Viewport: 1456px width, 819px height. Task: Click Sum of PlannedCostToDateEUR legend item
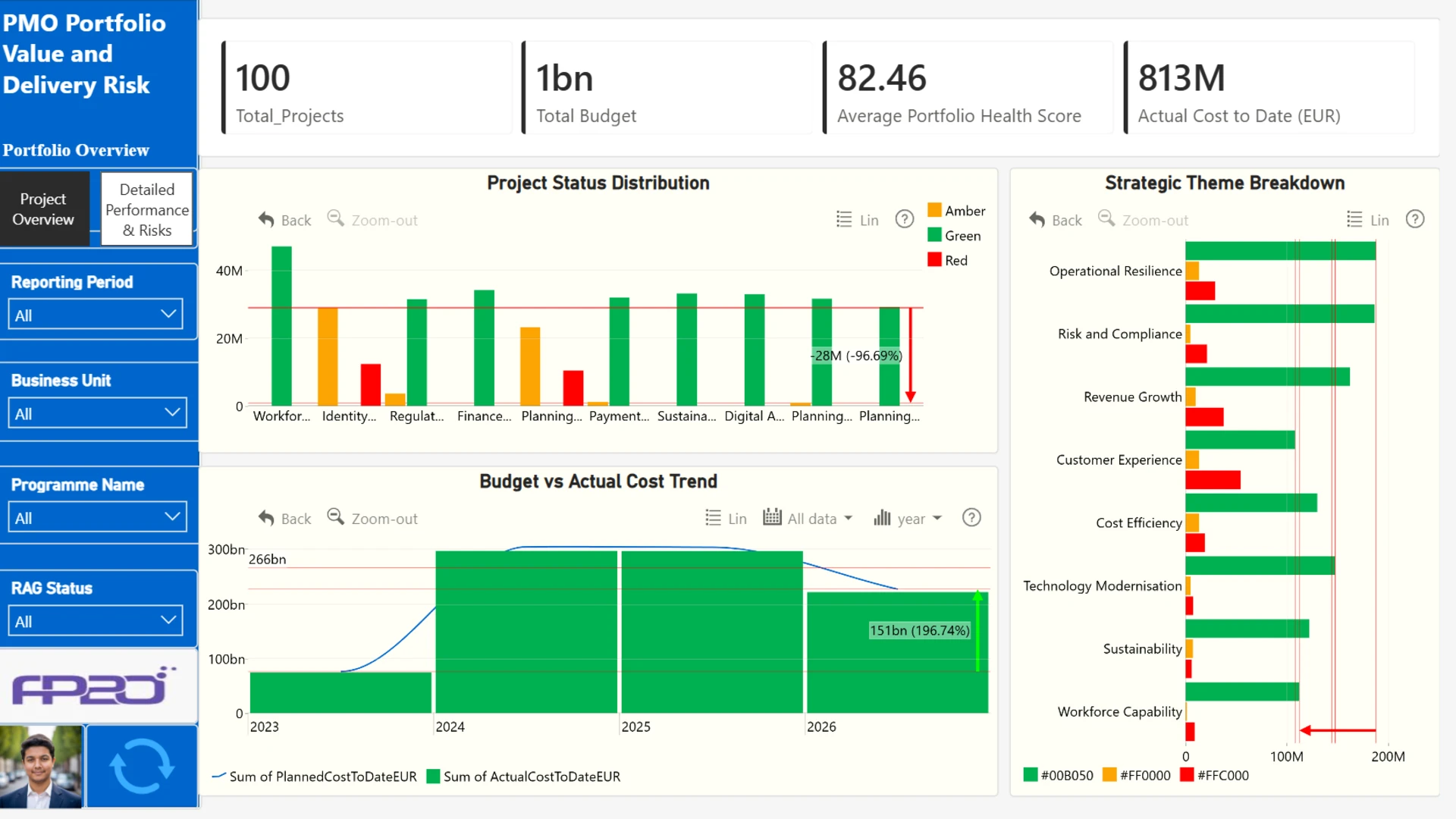(314, 777)
